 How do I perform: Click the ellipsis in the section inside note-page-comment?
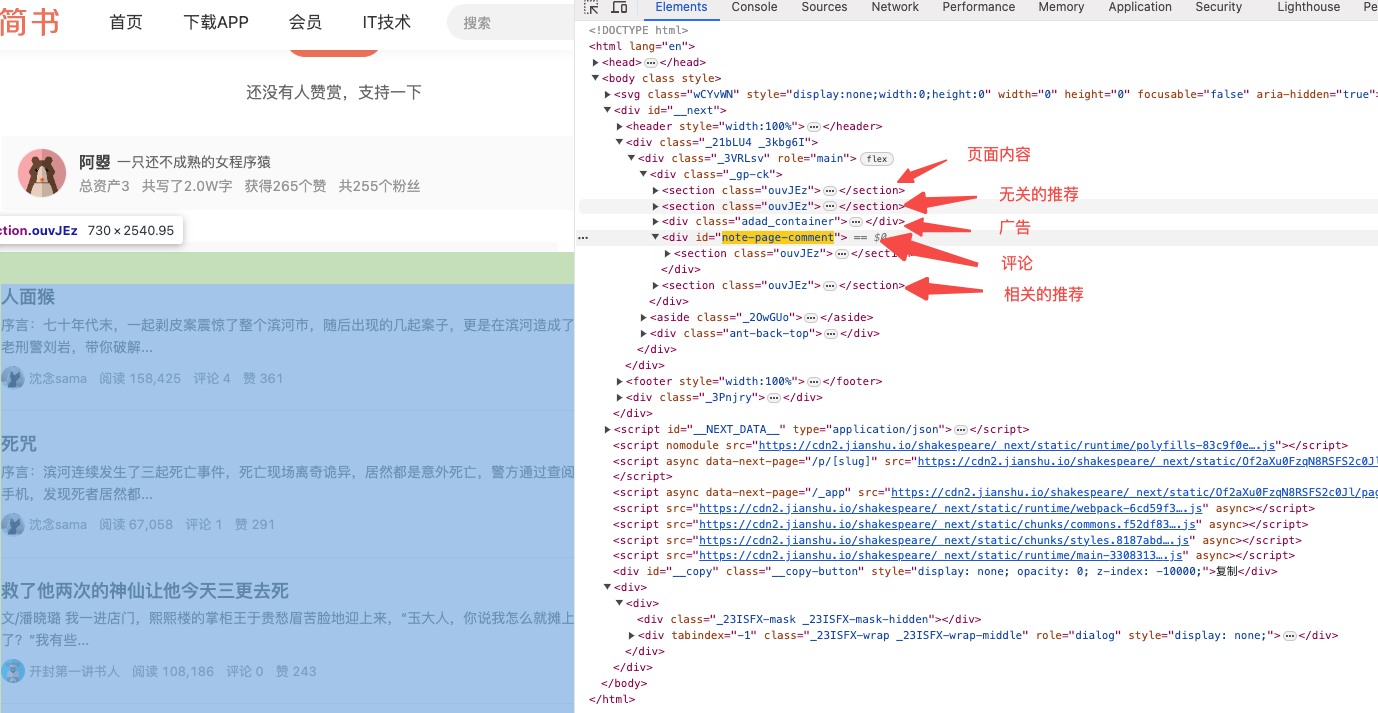(841, 253)
